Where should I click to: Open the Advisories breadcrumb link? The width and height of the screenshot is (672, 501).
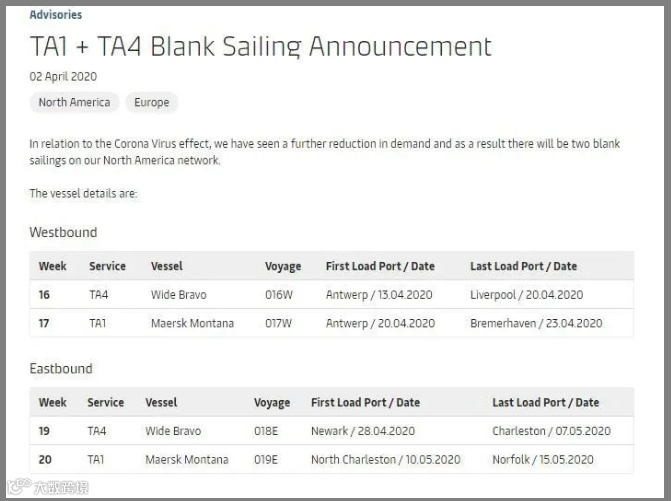point(56,15)
